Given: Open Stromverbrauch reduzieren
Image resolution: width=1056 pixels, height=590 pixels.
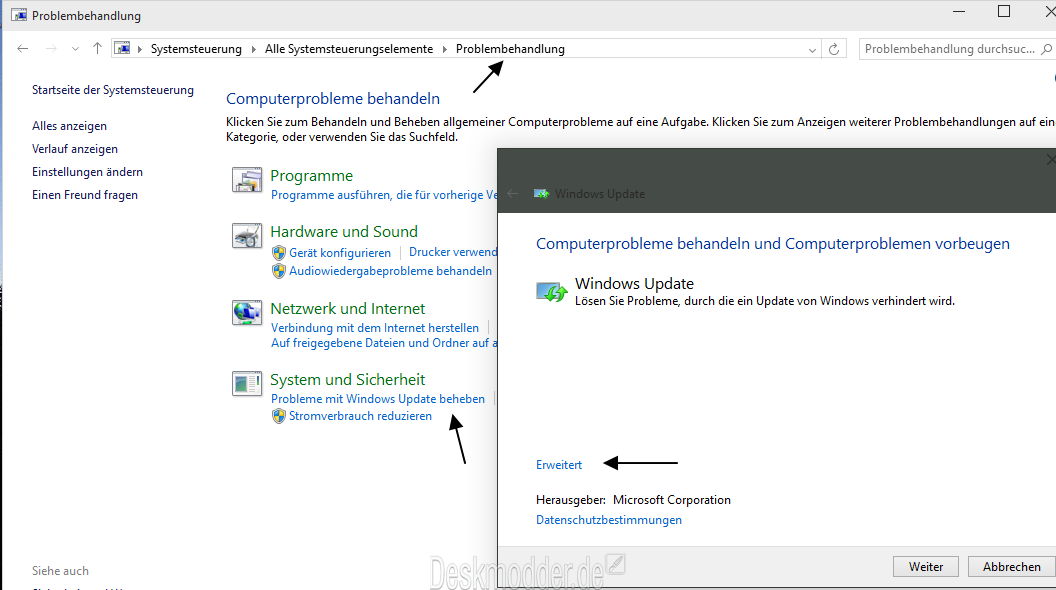Looking at the screenshot, I should [360, 416].
